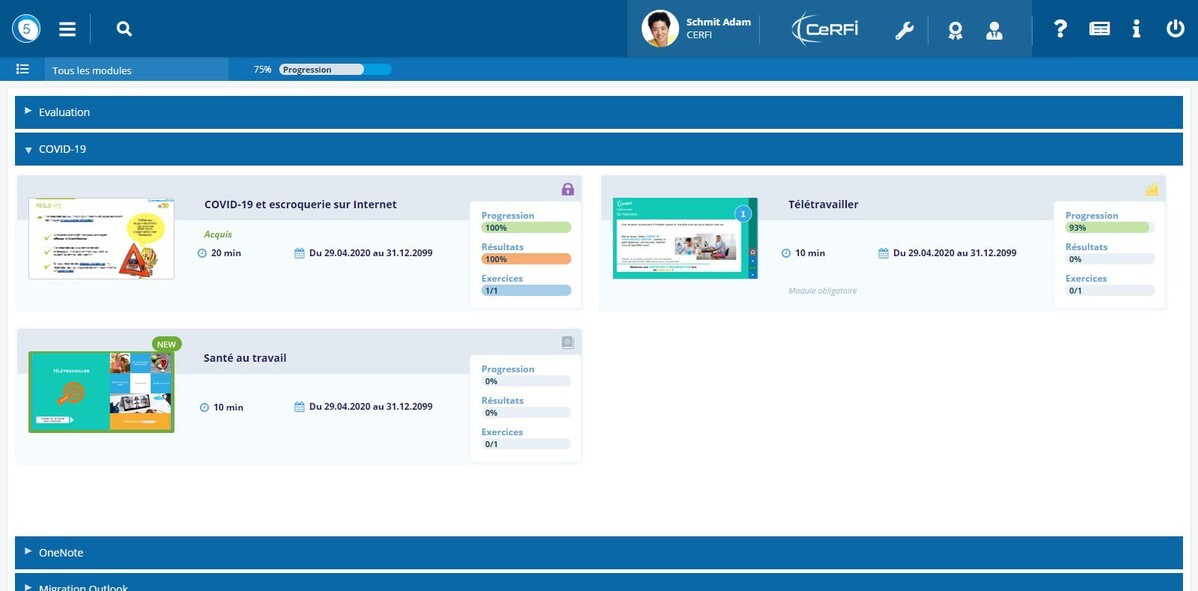Open help question mark icon

tap(1060, 29)
